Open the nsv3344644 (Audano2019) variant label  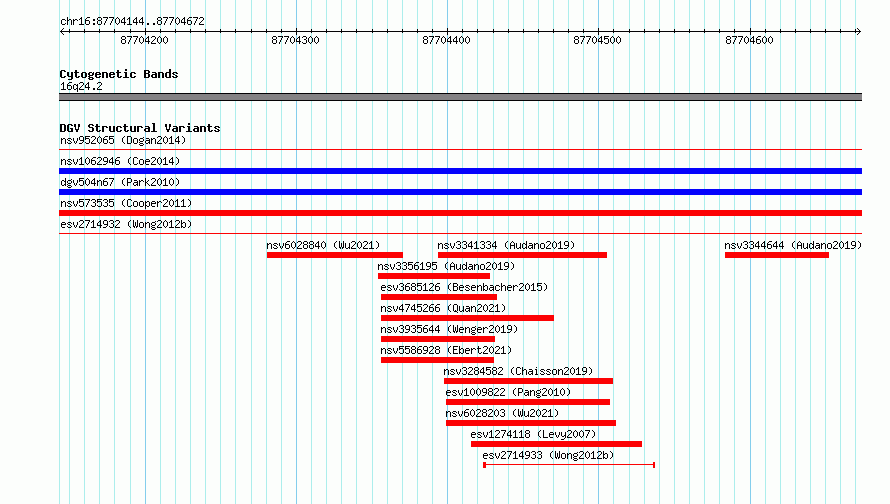pyautogui.click(x=793, y=245)
